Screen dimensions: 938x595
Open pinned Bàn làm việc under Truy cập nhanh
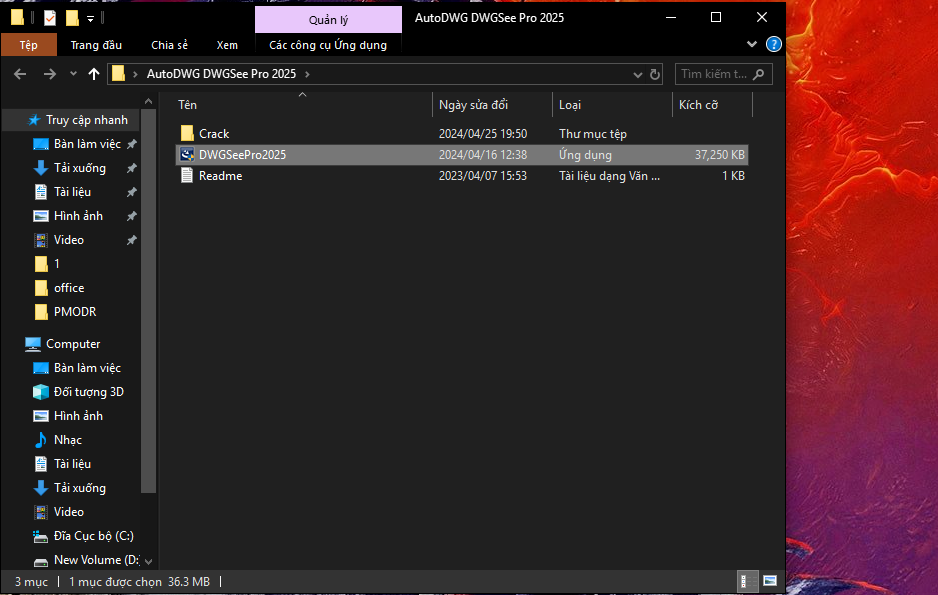tap(87, 144)
